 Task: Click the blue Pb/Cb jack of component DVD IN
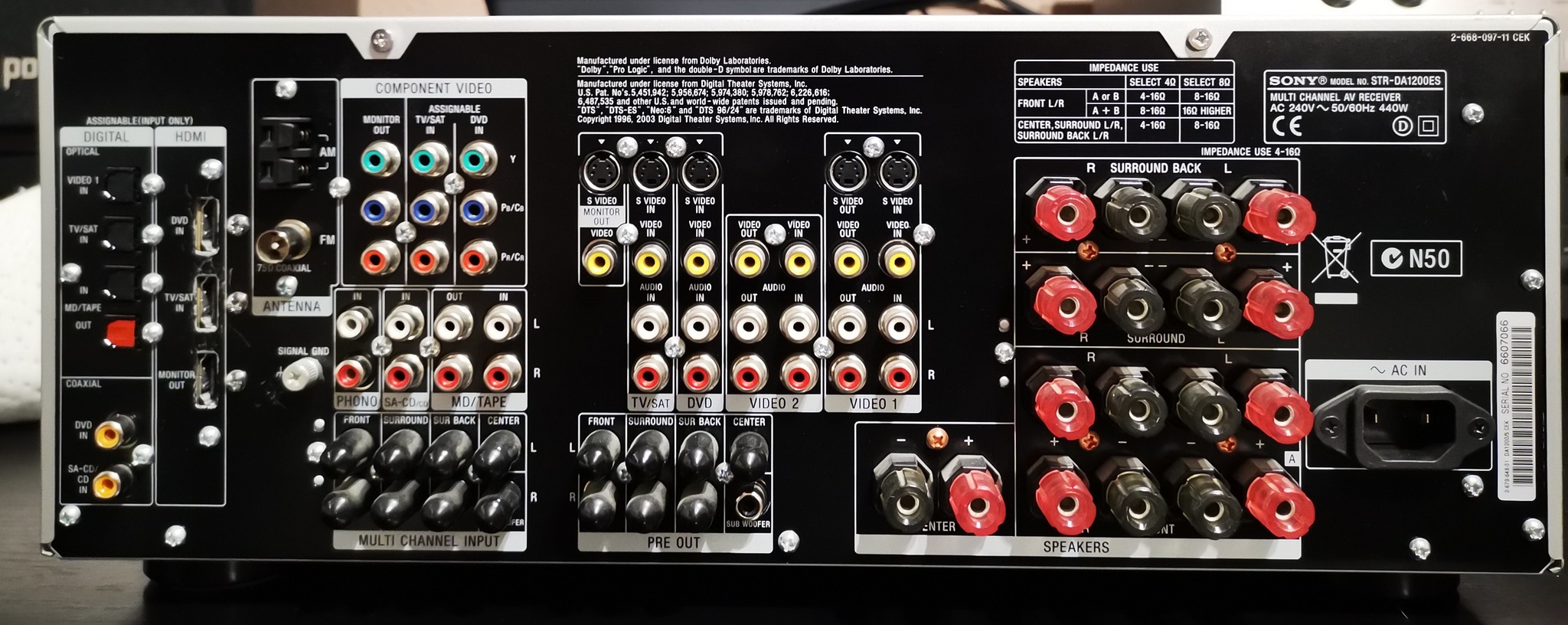(x=478, y=208)
